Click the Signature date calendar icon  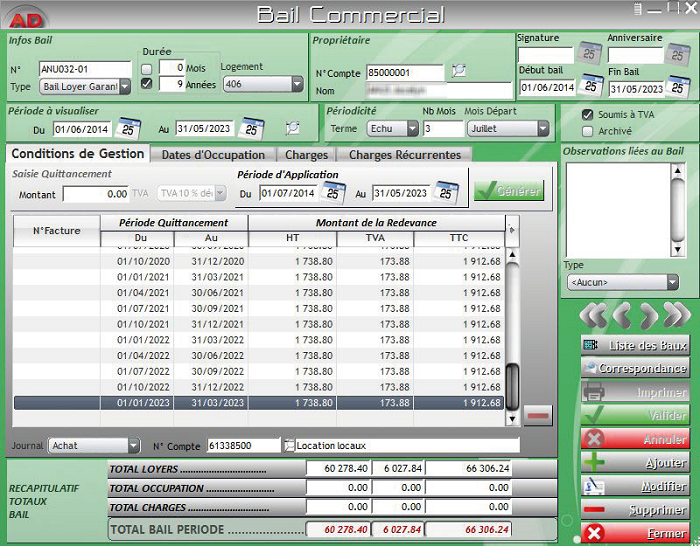[x=591, y=55]
